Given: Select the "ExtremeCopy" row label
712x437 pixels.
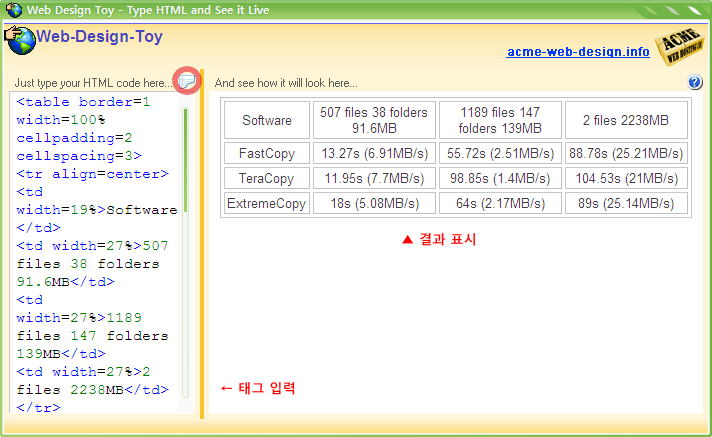Looking at the screenshot, I should pyautogui.click(x=267, y=203).
